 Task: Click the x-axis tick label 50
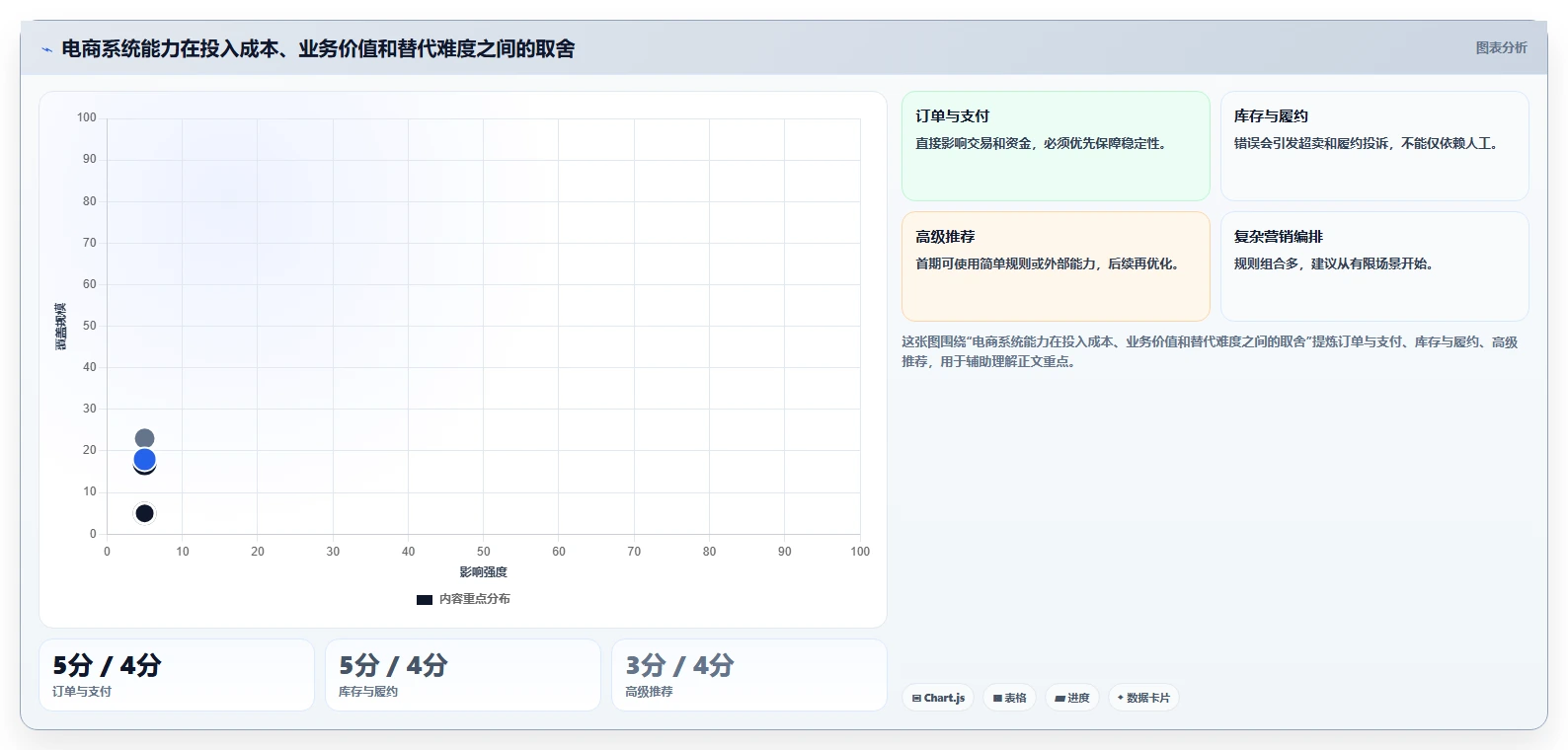[483, 552]
